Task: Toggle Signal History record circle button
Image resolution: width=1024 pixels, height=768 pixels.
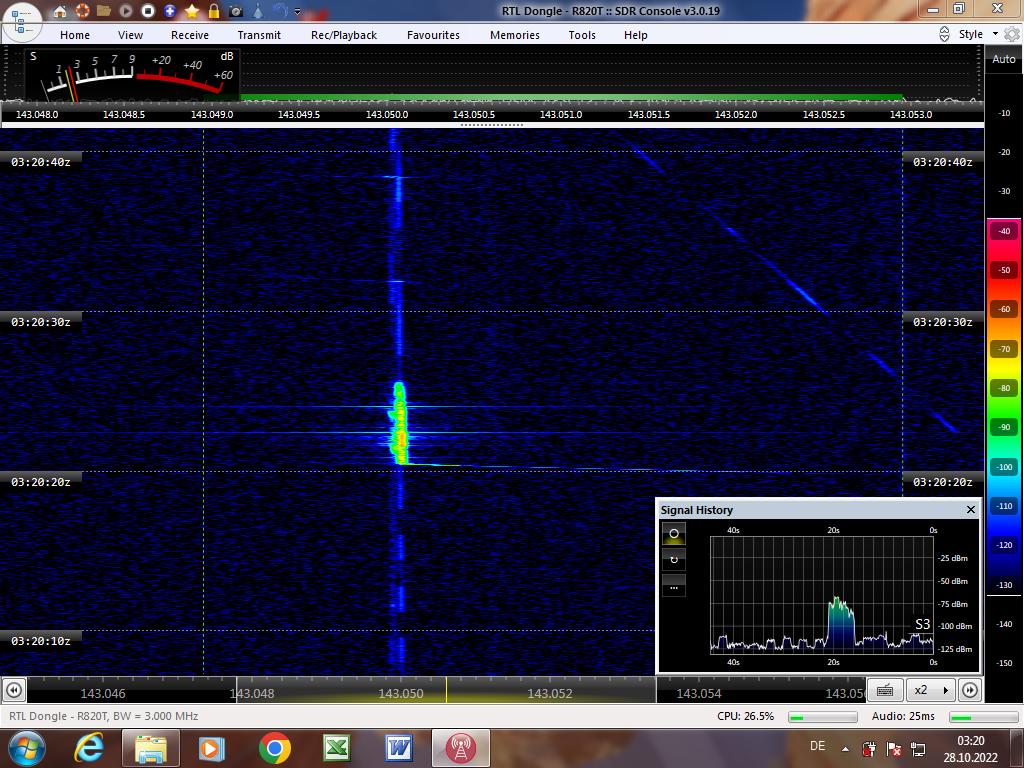Action: tap(674, 534)
